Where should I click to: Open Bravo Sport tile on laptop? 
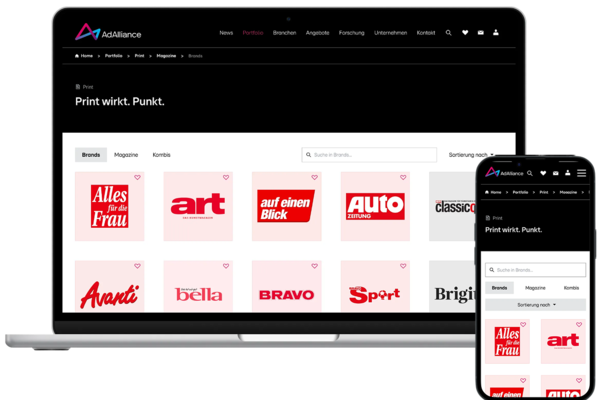click(x=375, y=286)
